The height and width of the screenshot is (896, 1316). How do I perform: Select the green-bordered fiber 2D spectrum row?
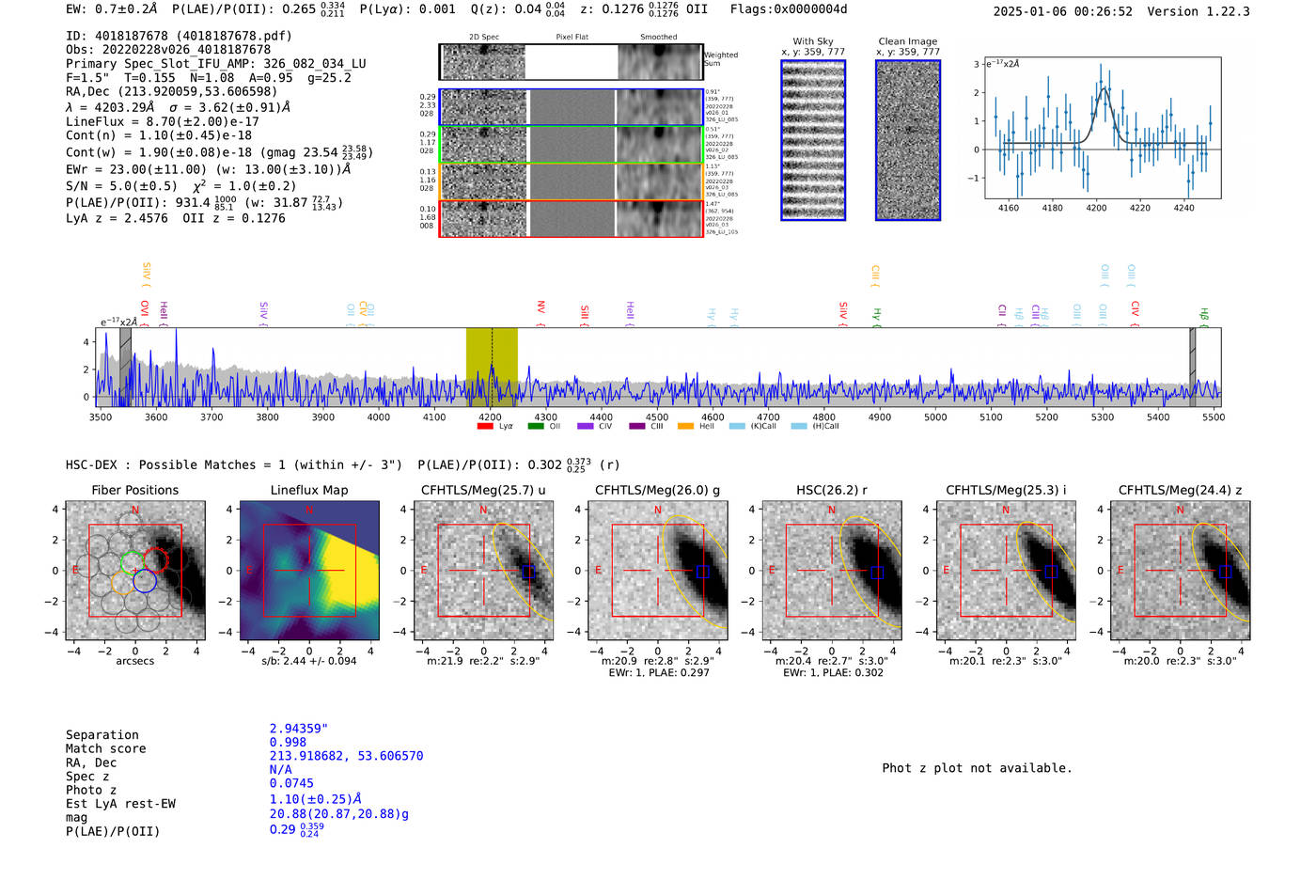[x=571, y=145]
